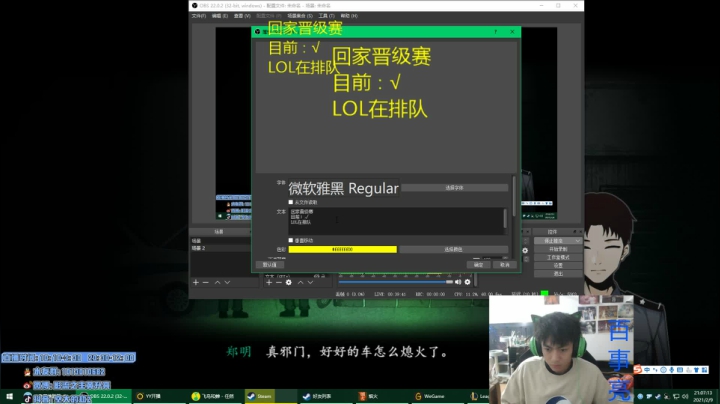Click the question mark help icon in dialog title

coord(495,32)
